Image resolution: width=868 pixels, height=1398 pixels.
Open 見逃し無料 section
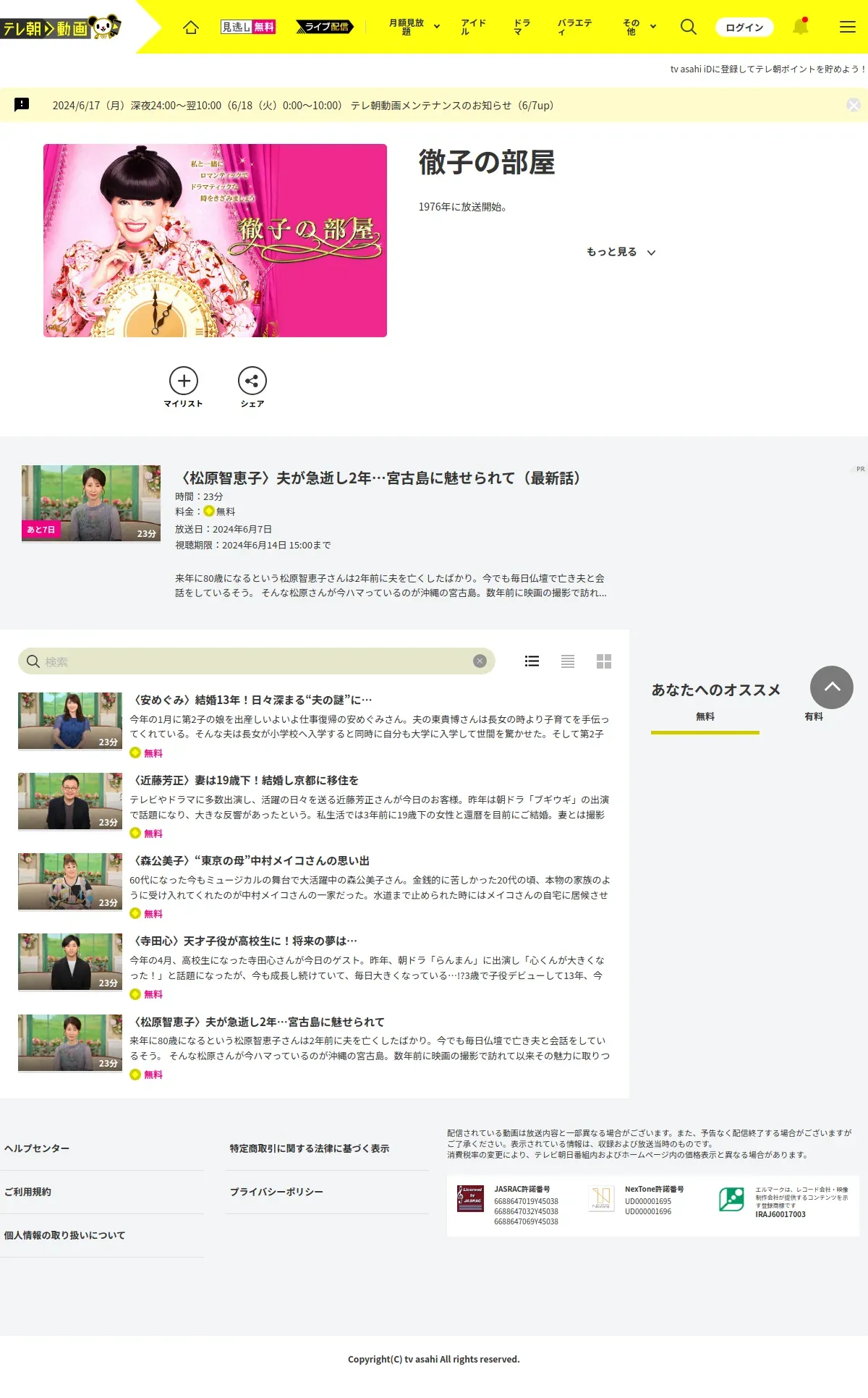248,27
